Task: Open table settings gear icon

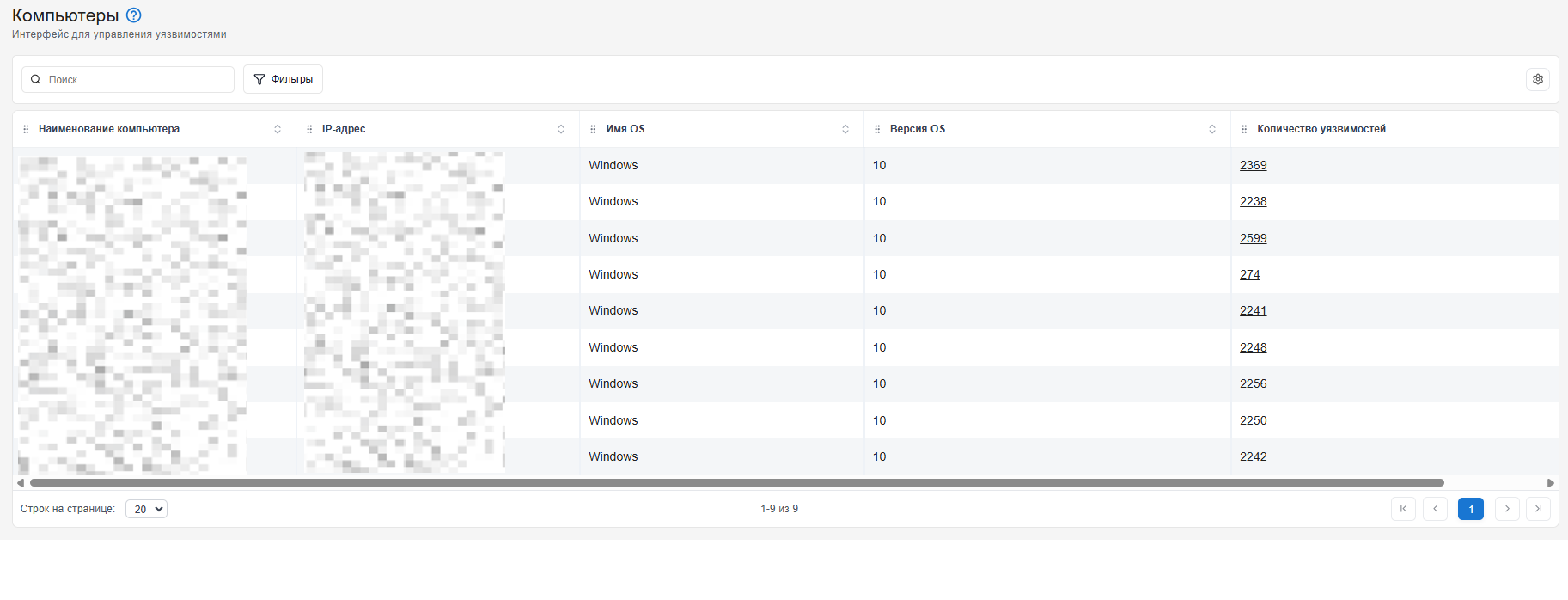Action: (x=1538, y=79)
